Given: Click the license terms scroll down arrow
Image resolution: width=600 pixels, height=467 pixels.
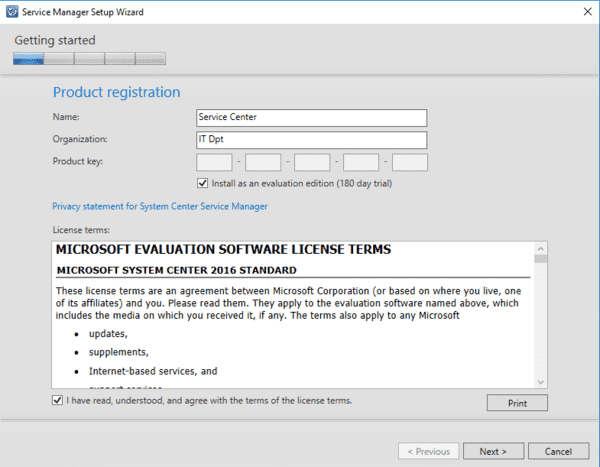Looking at the screenshot, I should click(541, 382).
